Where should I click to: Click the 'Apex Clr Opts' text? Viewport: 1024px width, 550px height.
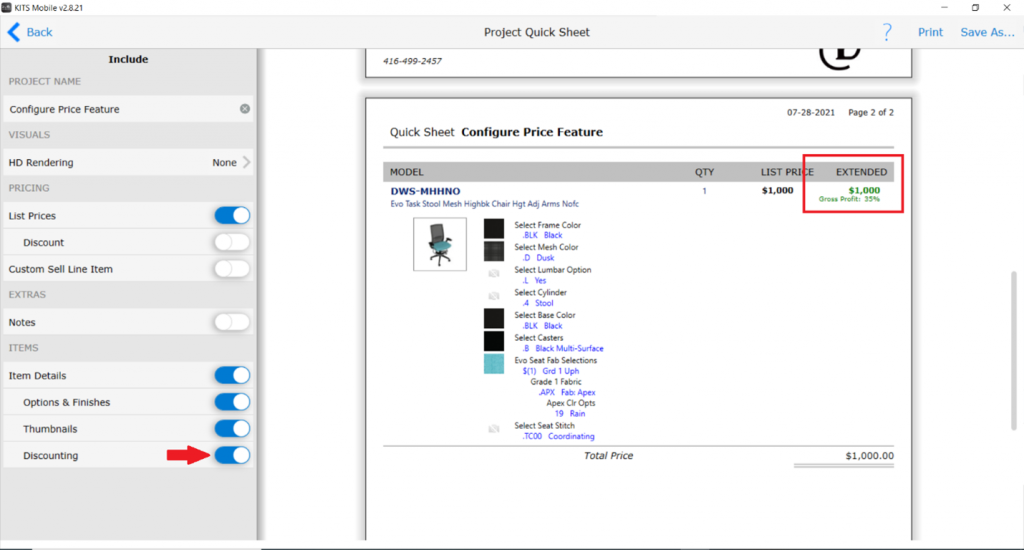[x=571, y=403]
